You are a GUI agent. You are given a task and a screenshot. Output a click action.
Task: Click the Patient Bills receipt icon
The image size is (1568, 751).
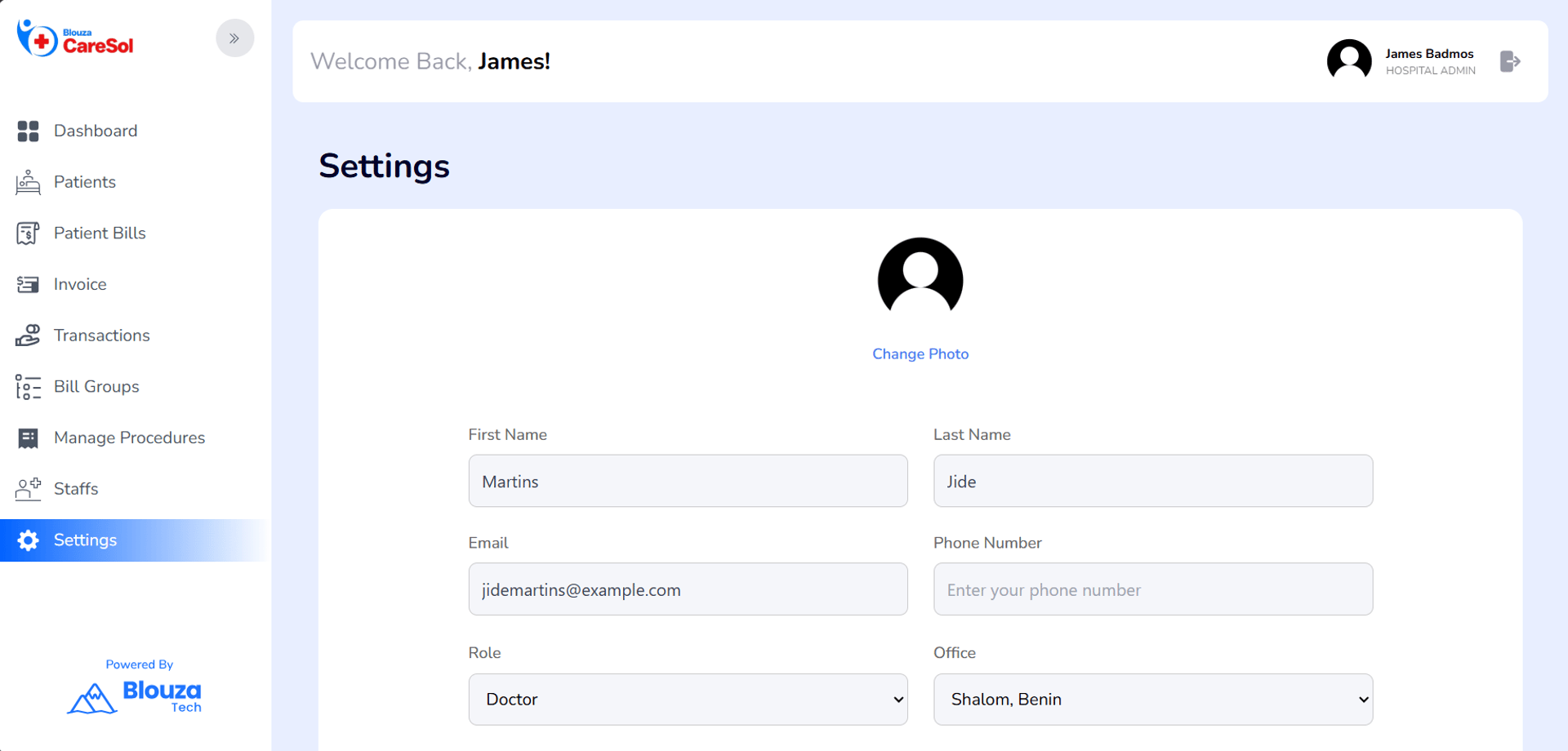point(28,233)
